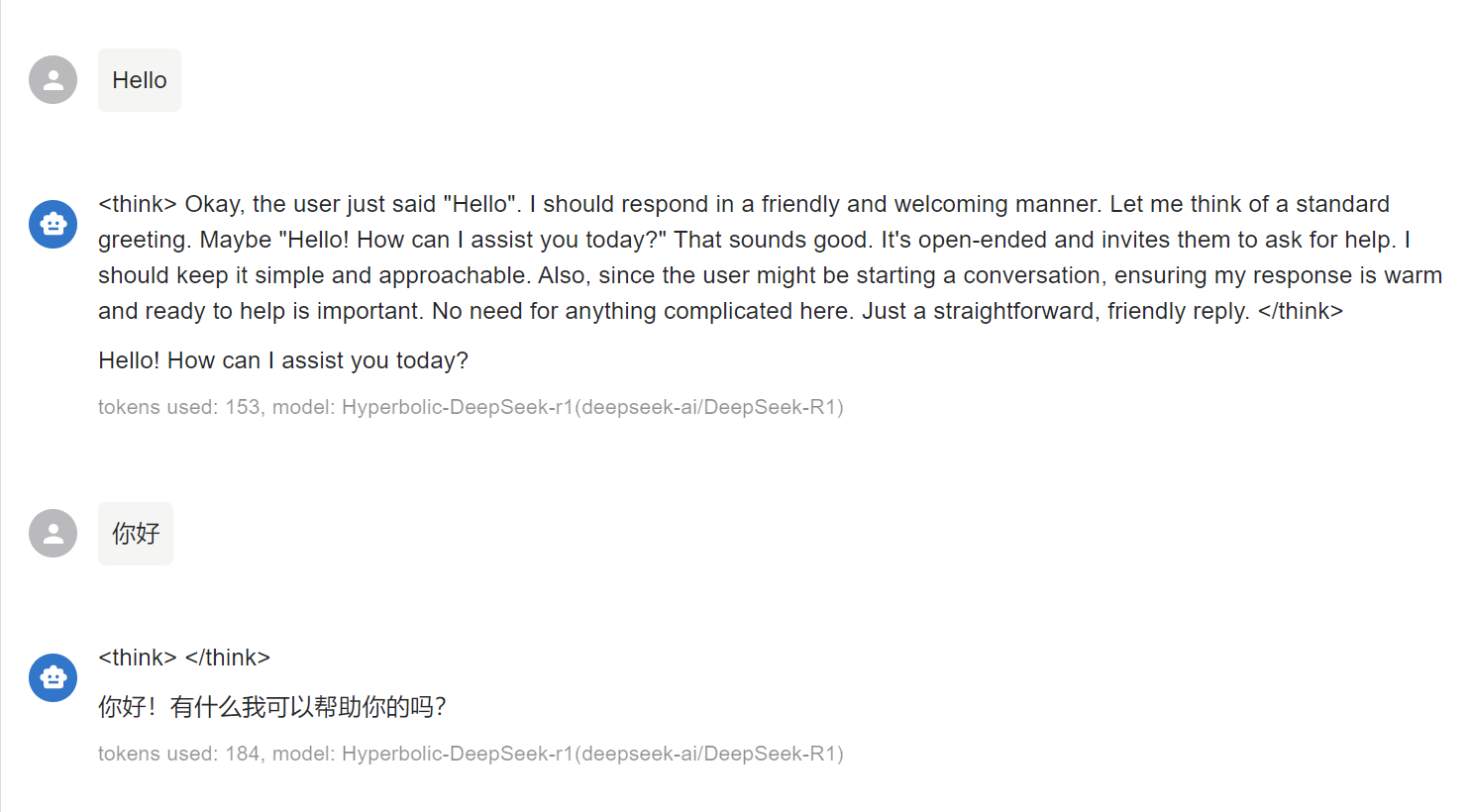The width and height of the screenshot is (1470, 812).
Task: Click the "tokens used: 153" text
Action: click(x=179, y=407)
